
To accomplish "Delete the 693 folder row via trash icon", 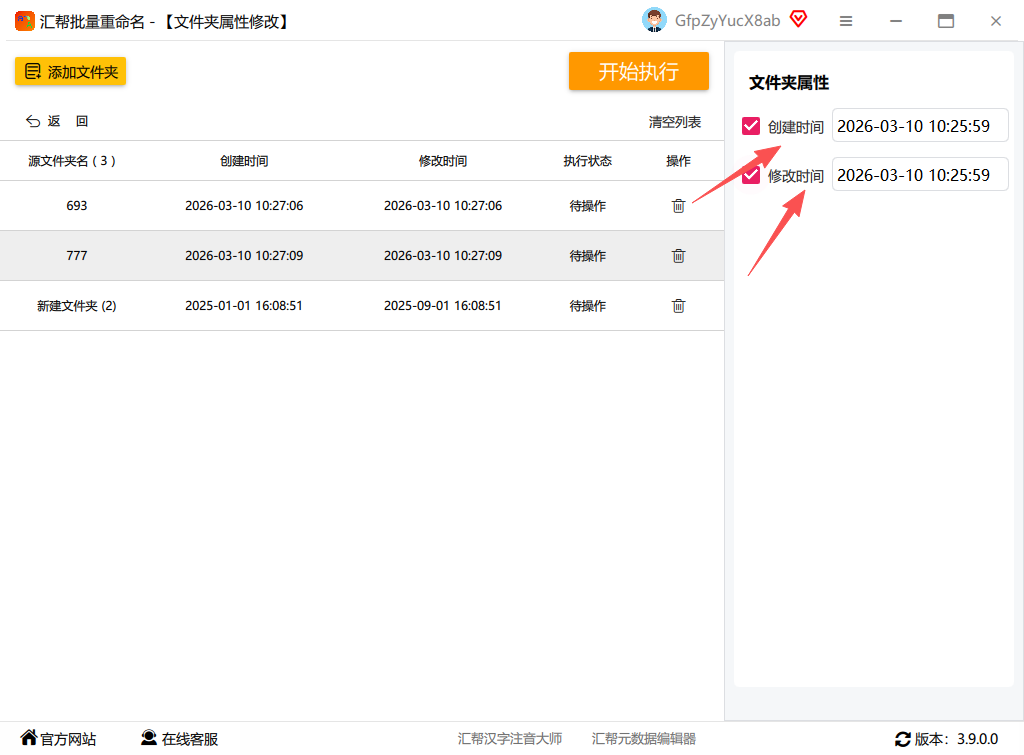I will point(679,206).
